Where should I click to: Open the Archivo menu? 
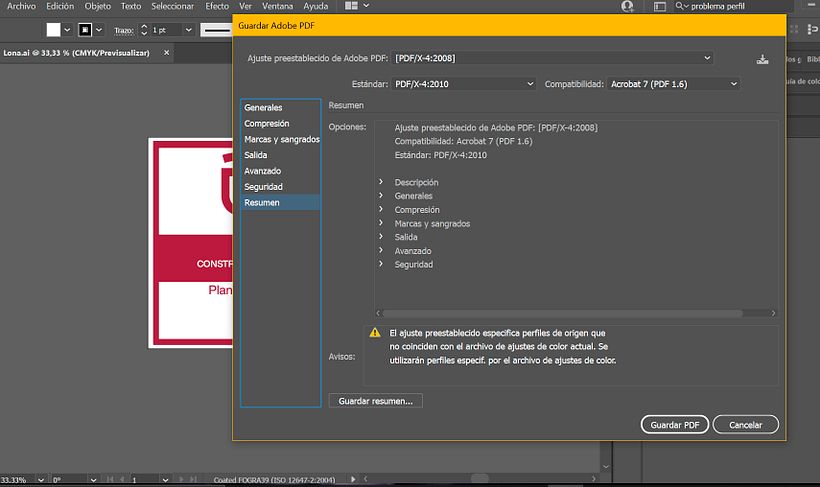tap(21, 6)
